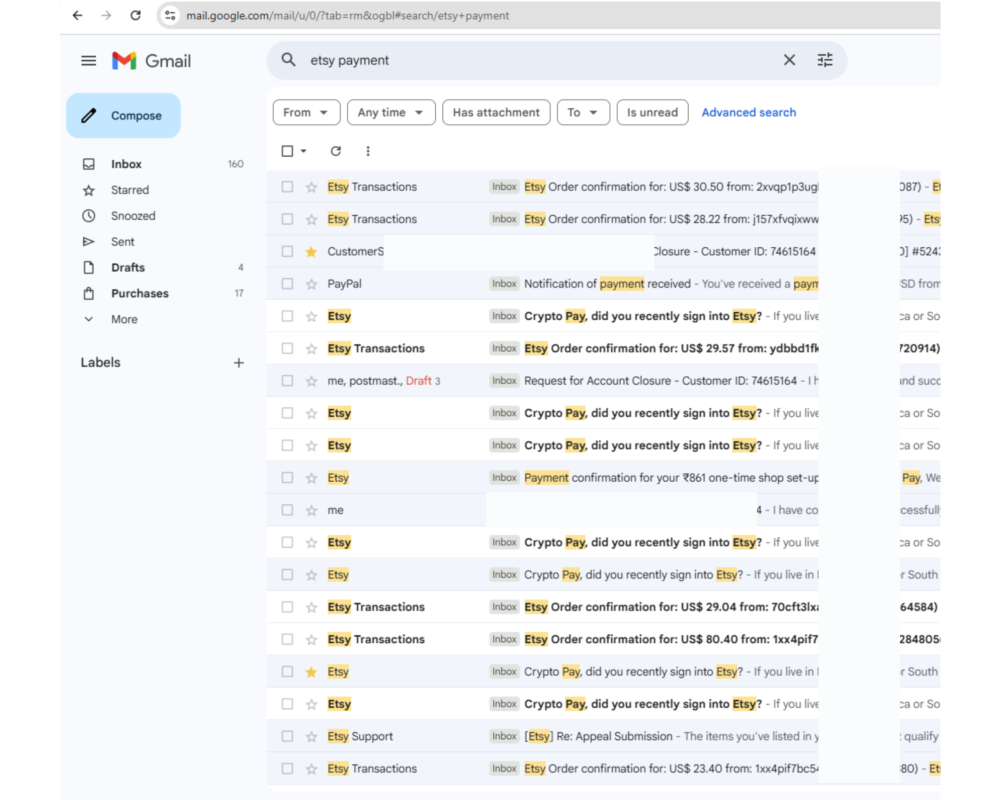This screenshot has height=800, width=1000.
Task: Open search options sliders icon
Action: click(825, 60)
